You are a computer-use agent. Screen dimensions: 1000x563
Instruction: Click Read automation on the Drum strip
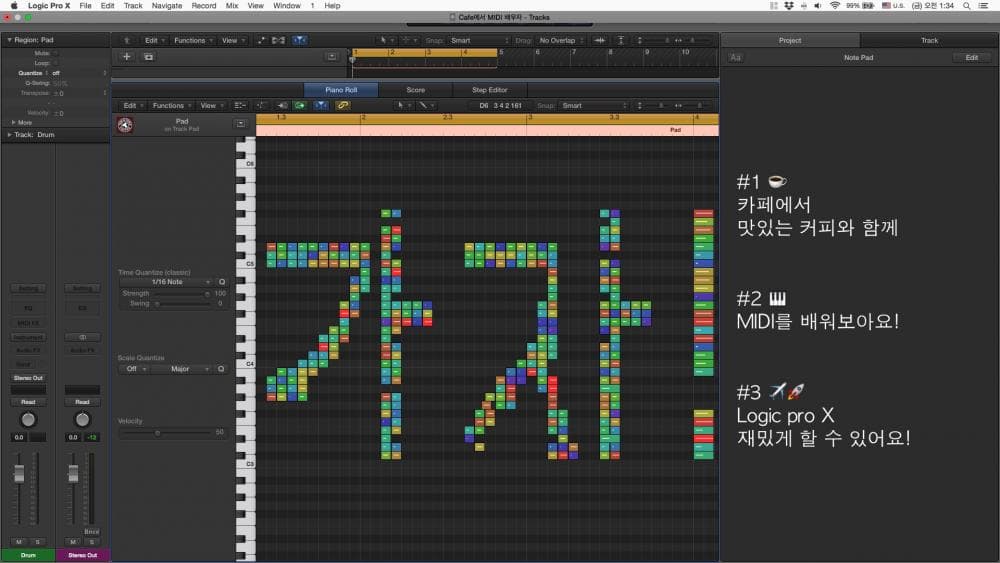tap(28, 402)
